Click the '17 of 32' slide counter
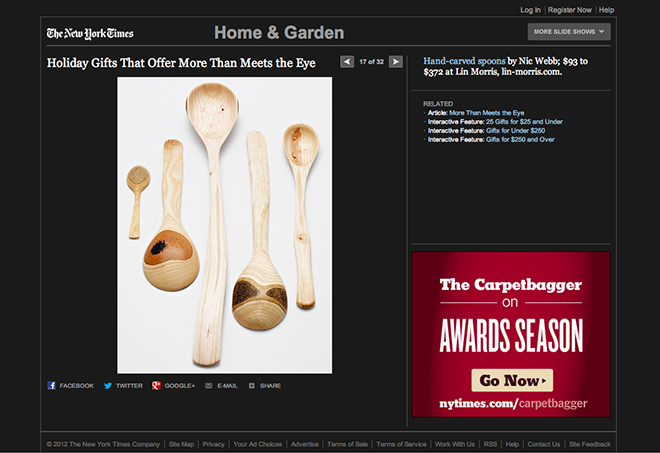 [371, 62]
